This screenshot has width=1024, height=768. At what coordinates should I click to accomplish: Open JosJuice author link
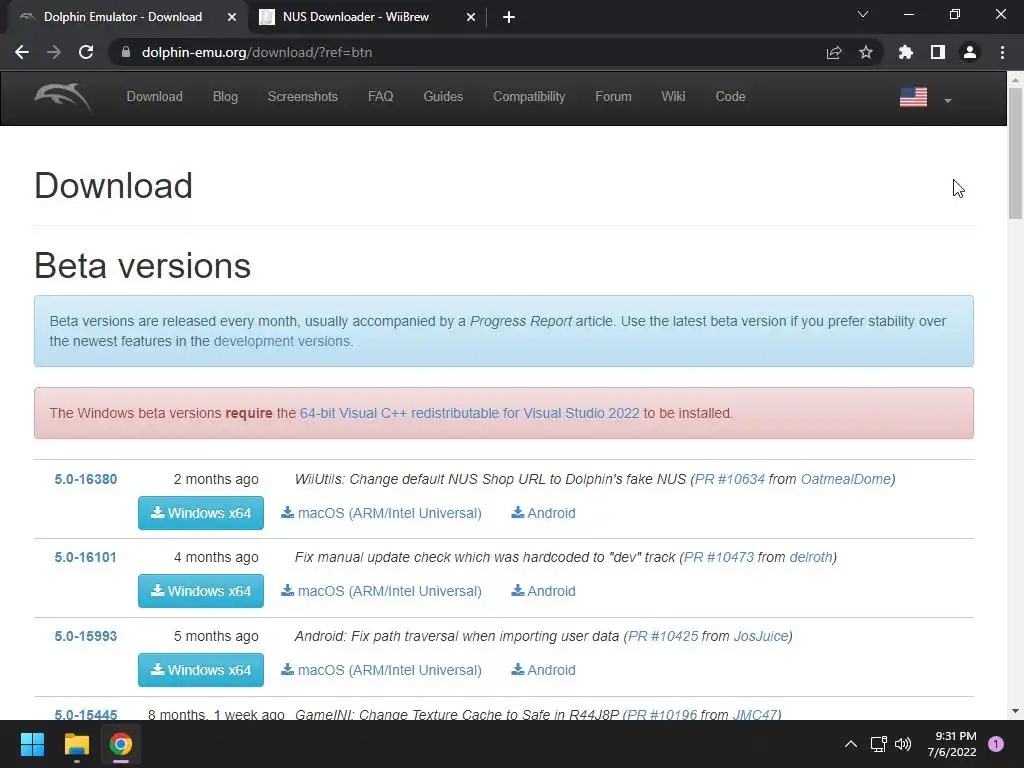click(761, 636)
